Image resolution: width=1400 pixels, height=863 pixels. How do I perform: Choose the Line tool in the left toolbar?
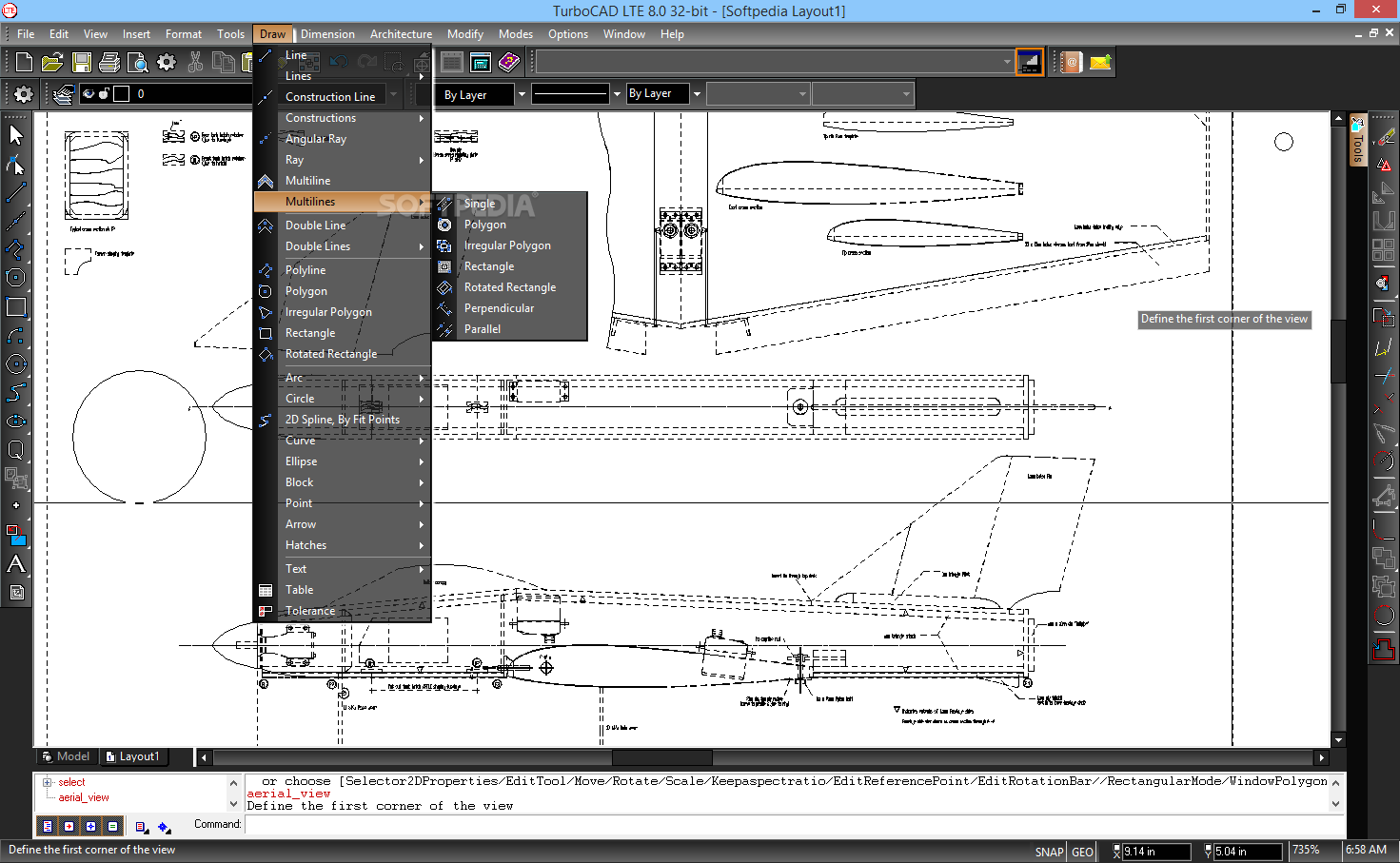tap(15, 192)
